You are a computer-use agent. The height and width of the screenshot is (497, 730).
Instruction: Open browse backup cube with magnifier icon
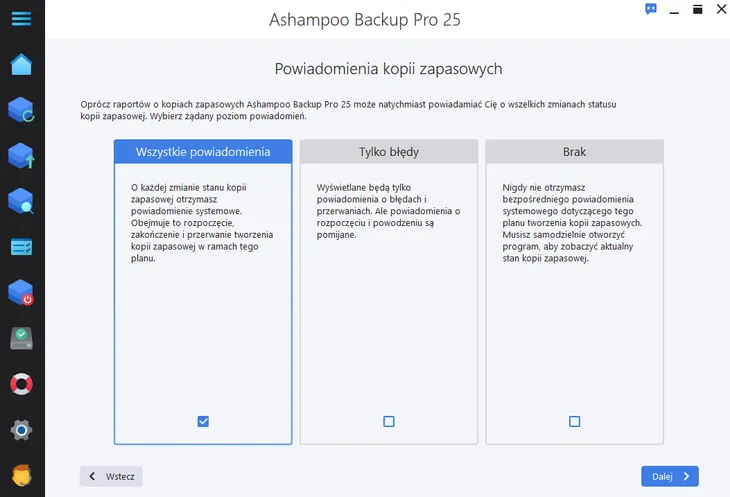pyautogui.click(x=21, y=201)
